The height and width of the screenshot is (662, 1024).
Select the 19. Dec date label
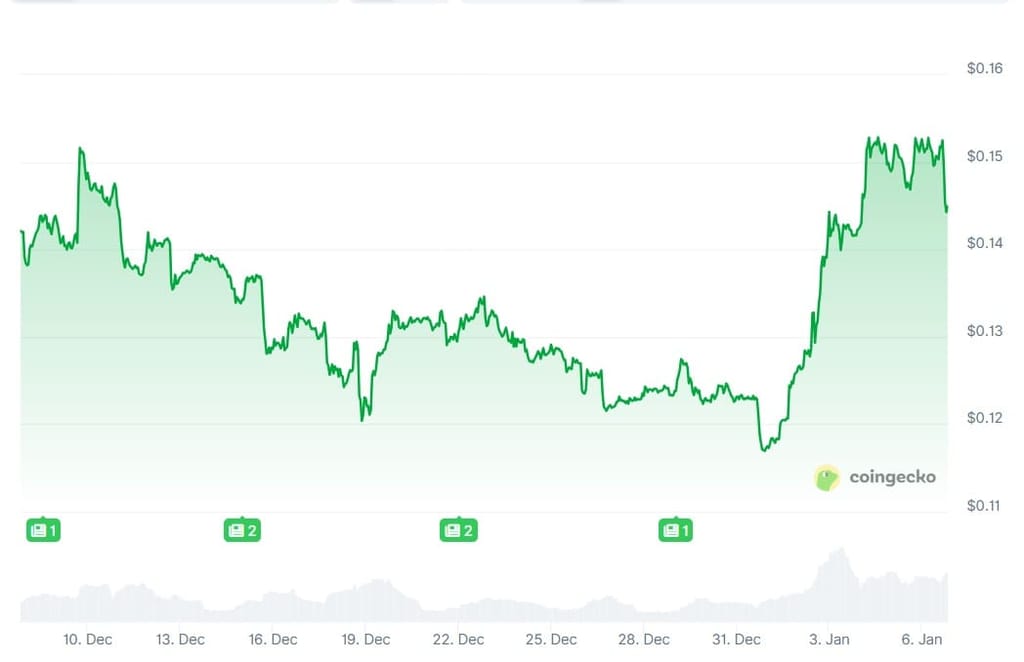click(x=366, y=640)
